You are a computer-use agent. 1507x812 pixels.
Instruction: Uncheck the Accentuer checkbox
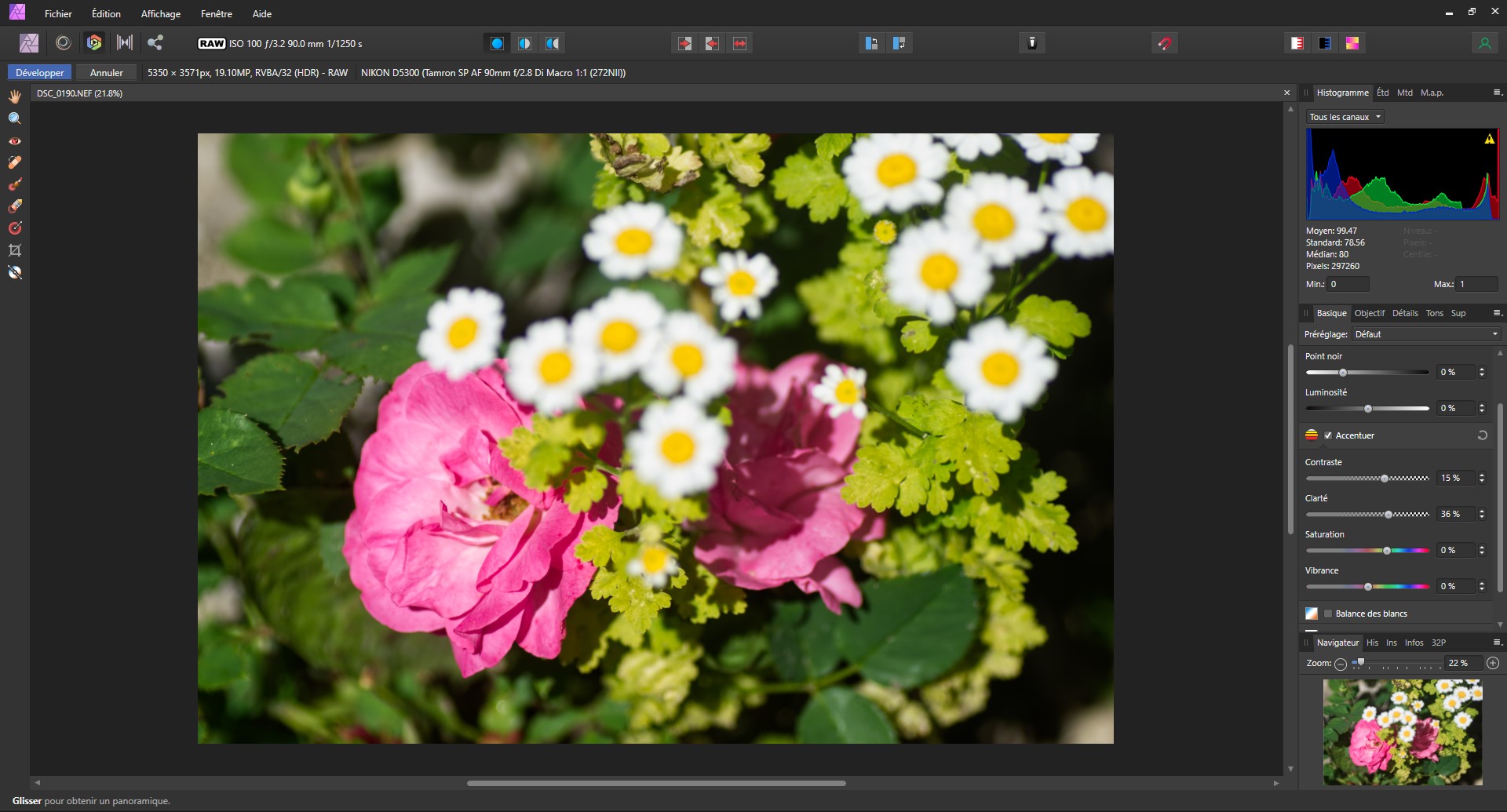click(x=1328, y=435)
